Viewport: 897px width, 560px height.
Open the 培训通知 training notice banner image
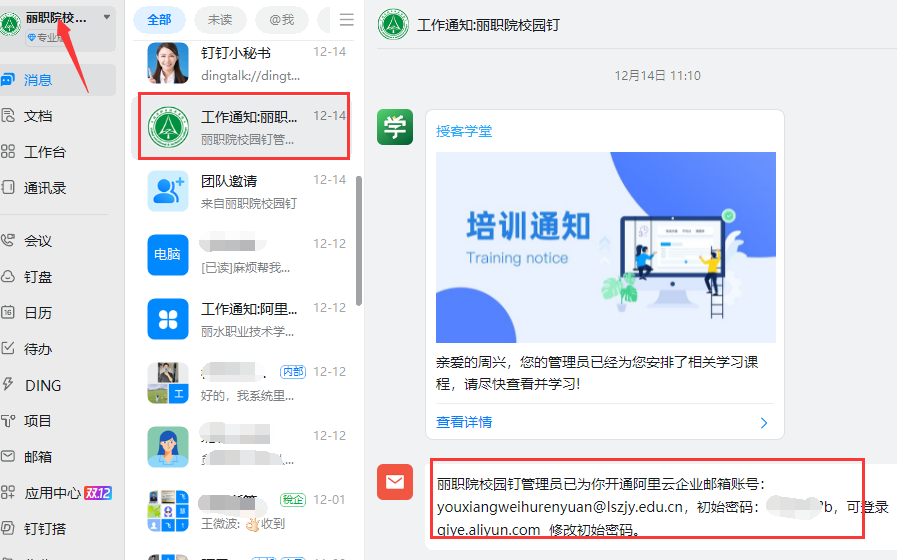pos(606,247)
